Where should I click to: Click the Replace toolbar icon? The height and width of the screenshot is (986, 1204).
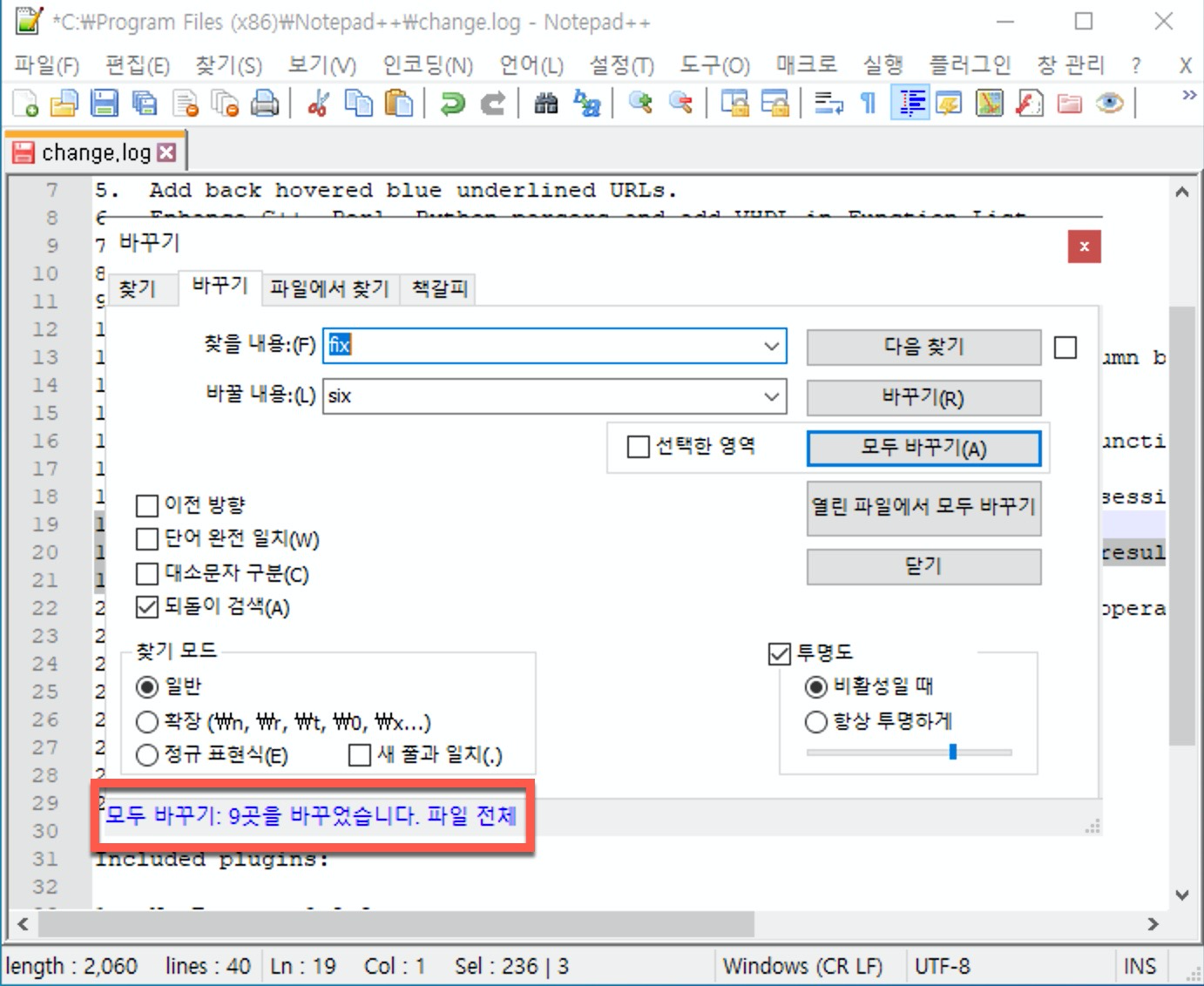coord(586,104)
